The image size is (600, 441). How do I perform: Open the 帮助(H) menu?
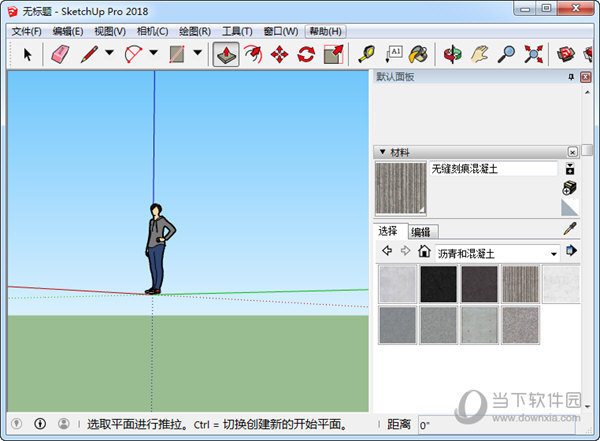(x=326, y=31)
